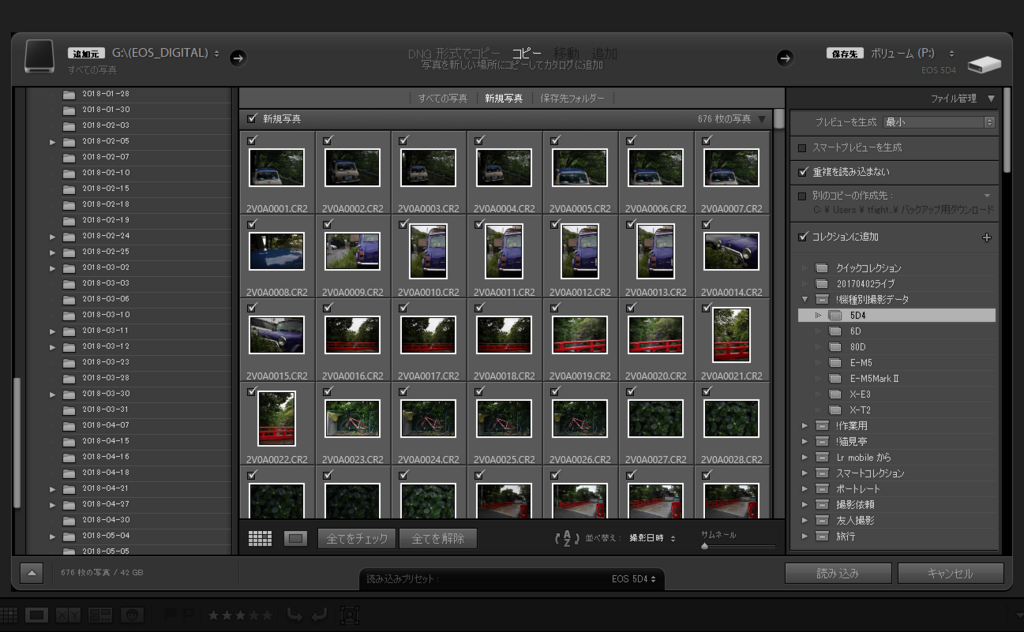Click the background rotate left arrow icon
The height and width of the screenshot is (632, 1024).
[295, 615]
